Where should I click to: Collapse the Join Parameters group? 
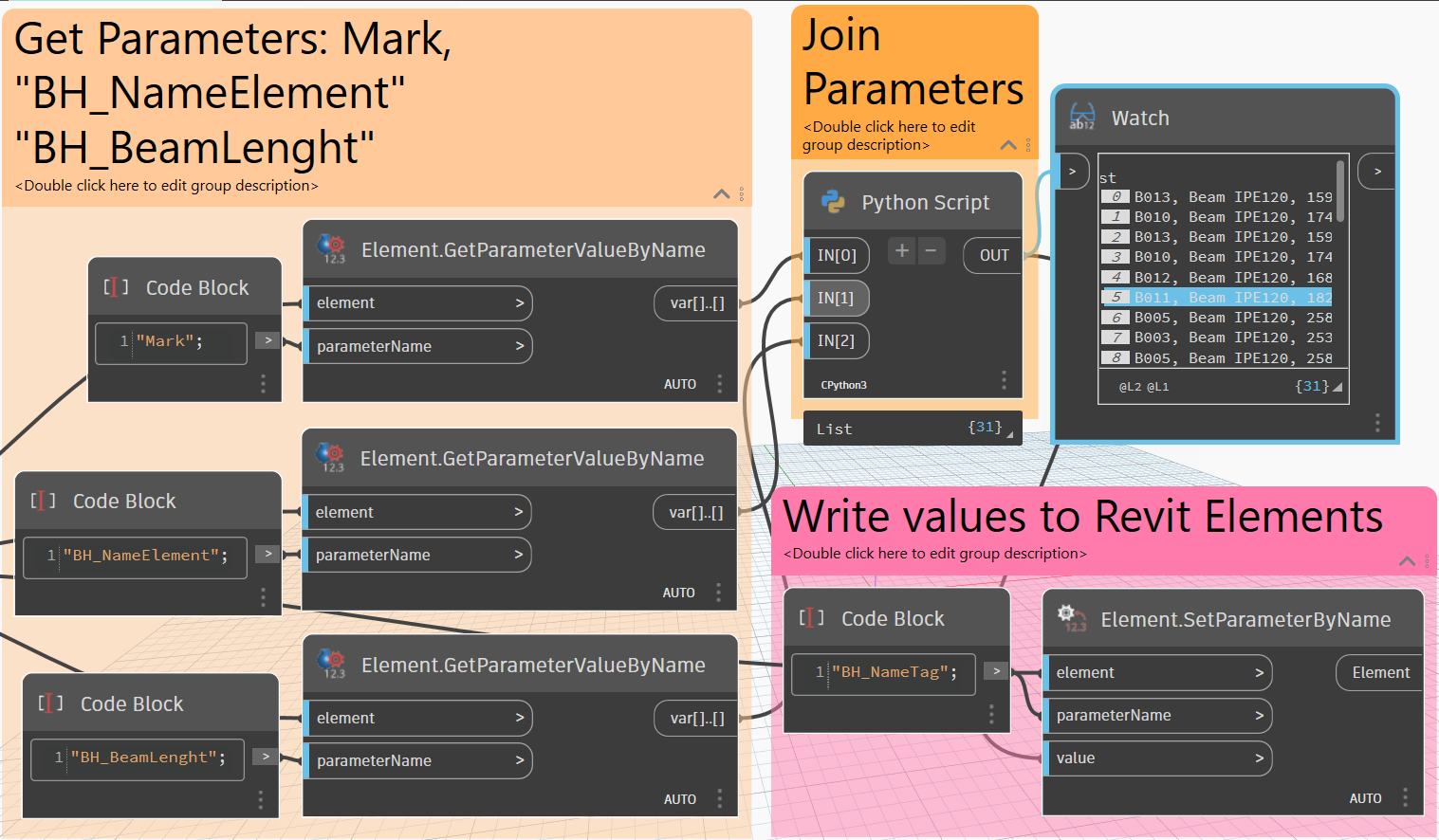(1008, 145)
